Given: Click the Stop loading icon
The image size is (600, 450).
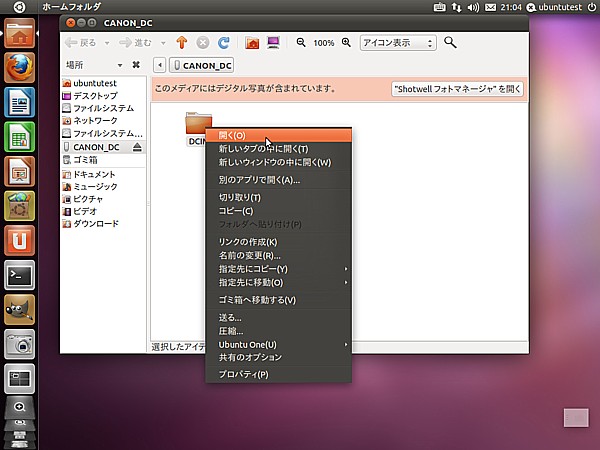Looking at the screenshot, I should pyautogui.click(x=203, y=42).
